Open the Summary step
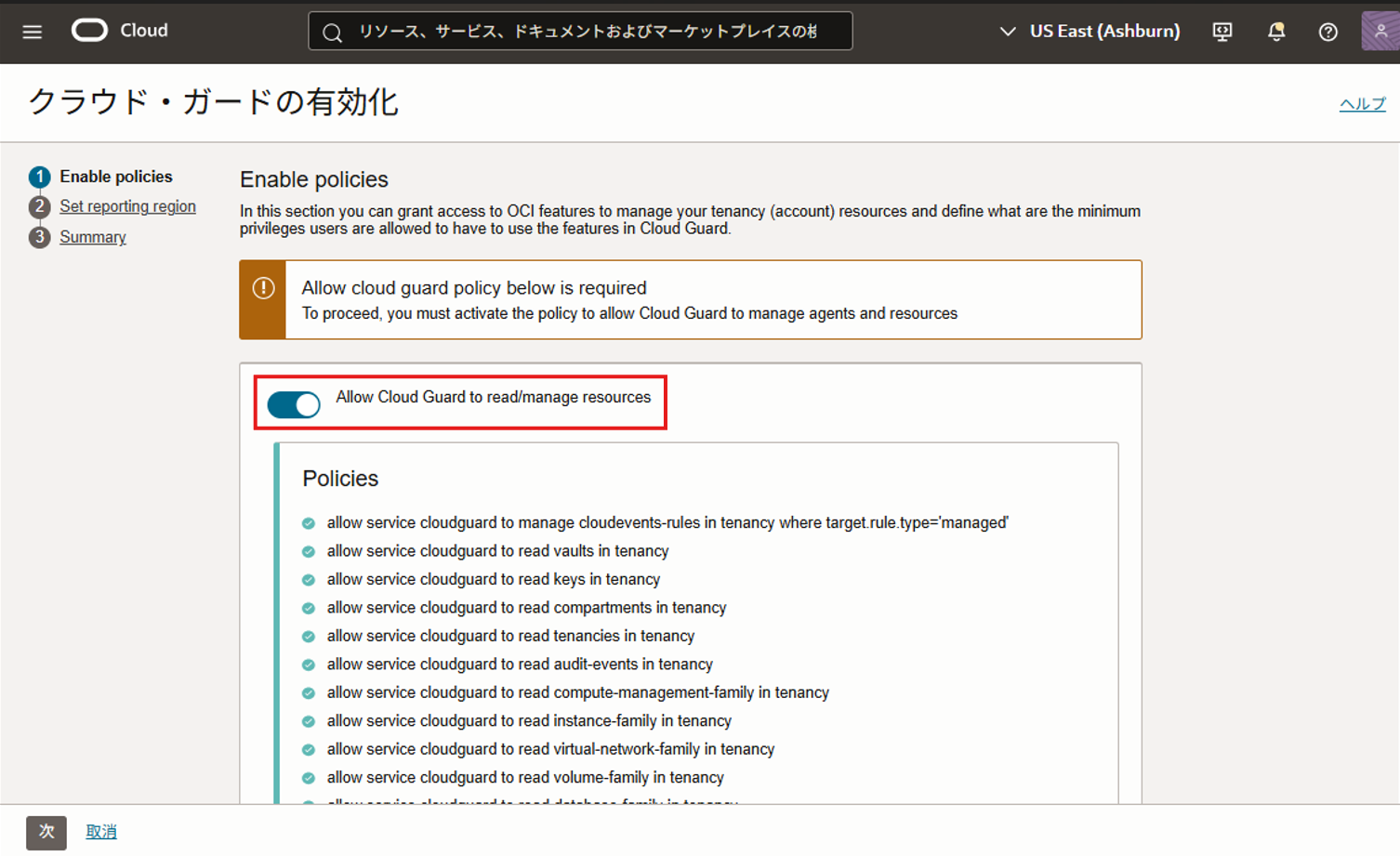 pos(93,237)
